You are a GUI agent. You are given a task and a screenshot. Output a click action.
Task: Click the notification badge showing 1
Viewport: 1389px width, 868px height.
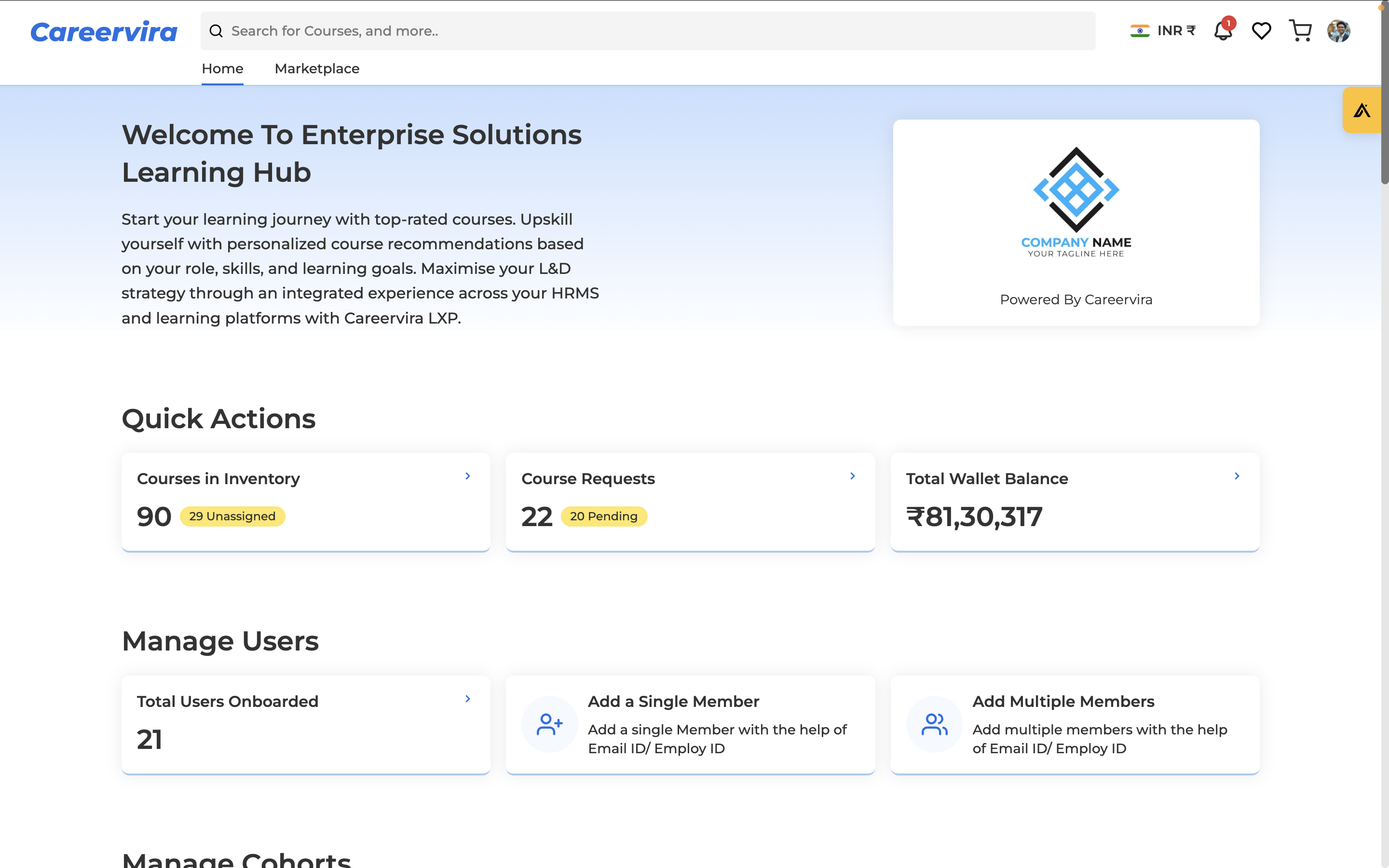coord(1229,23)
